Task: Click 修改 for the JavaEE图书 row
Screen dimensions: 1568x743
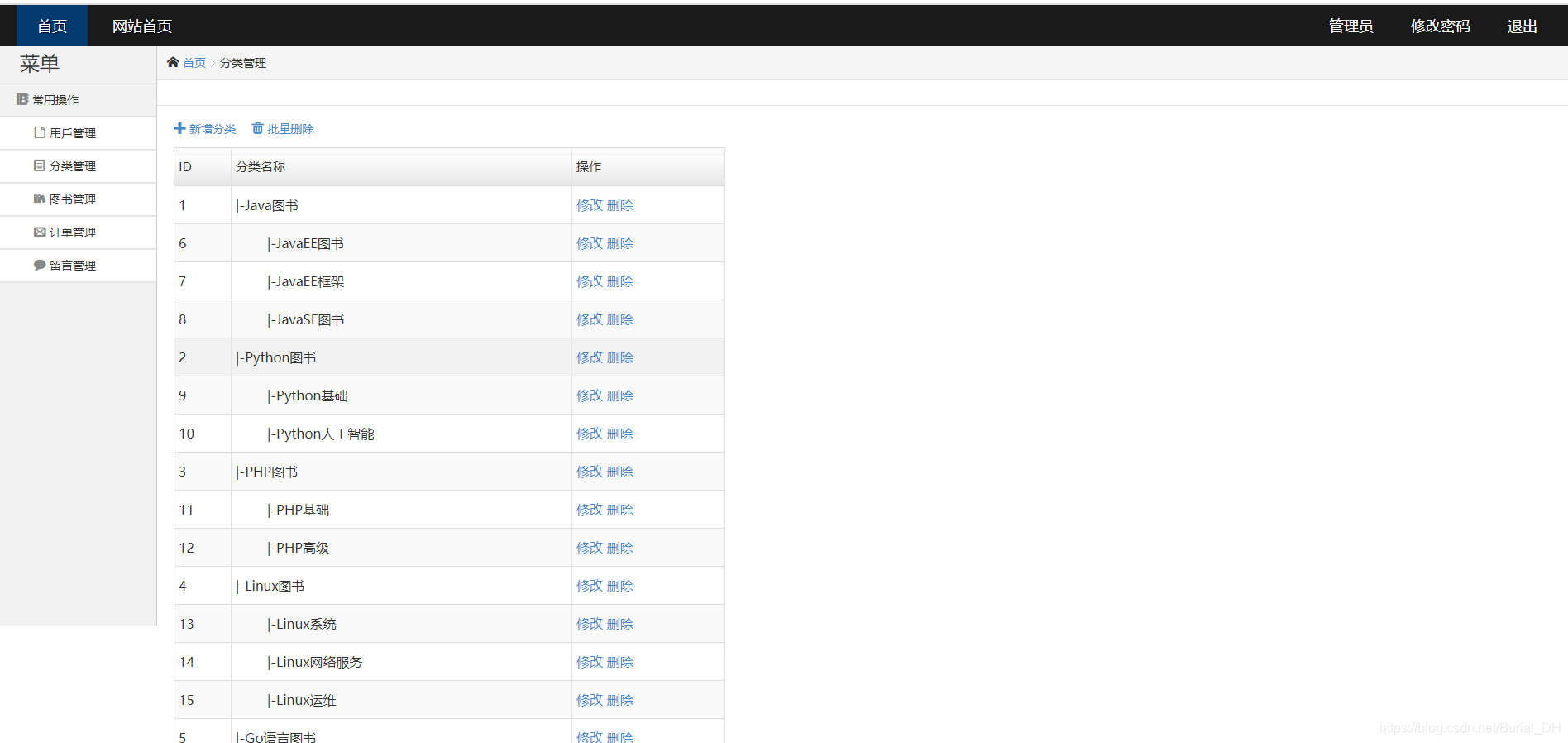Action: pyautogui.click(x=590, y=243)
